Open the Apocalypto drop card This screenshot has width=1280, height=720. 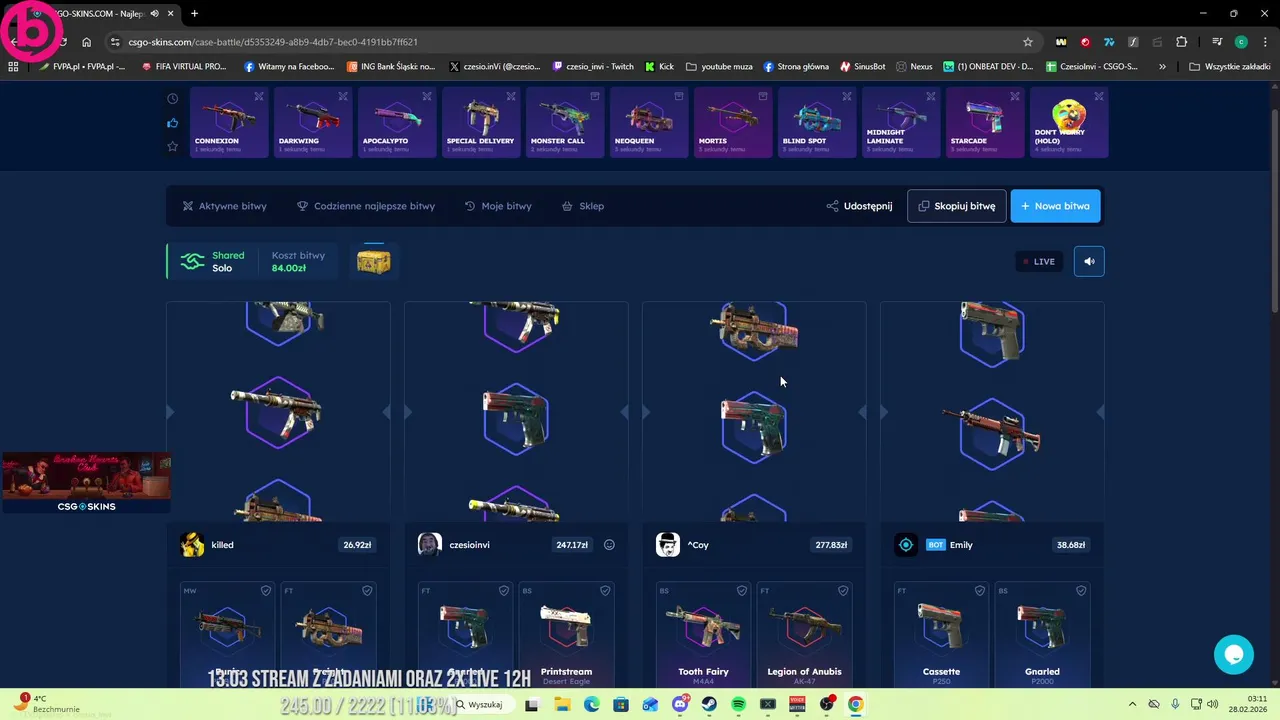click(x=397, y=122)
